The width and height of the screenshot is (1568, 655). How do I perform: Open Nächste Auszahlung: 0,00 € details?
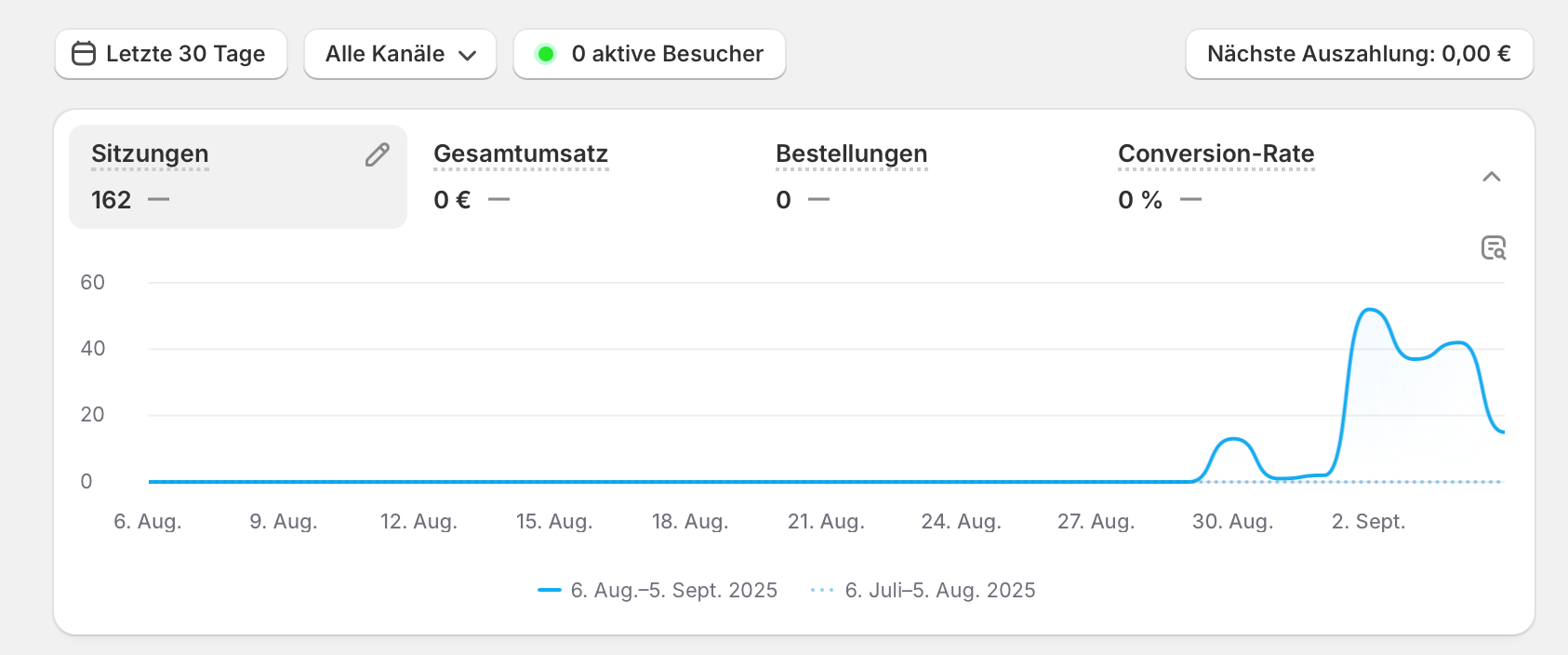coord(1359,54)
